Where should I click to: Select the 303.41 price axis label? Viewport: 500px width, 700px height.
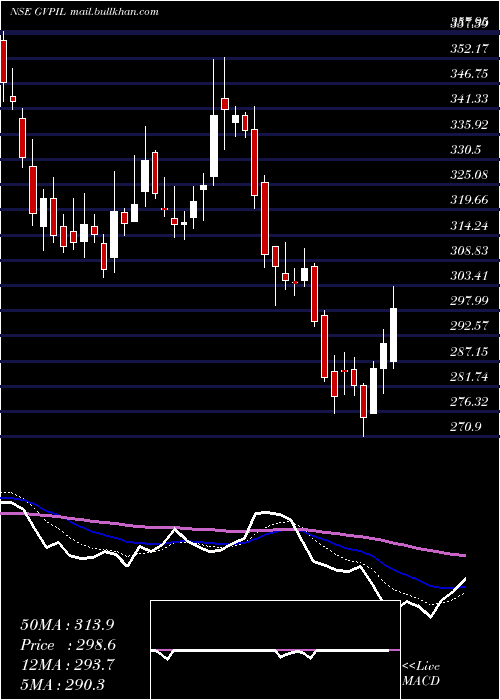click(469, 276)
